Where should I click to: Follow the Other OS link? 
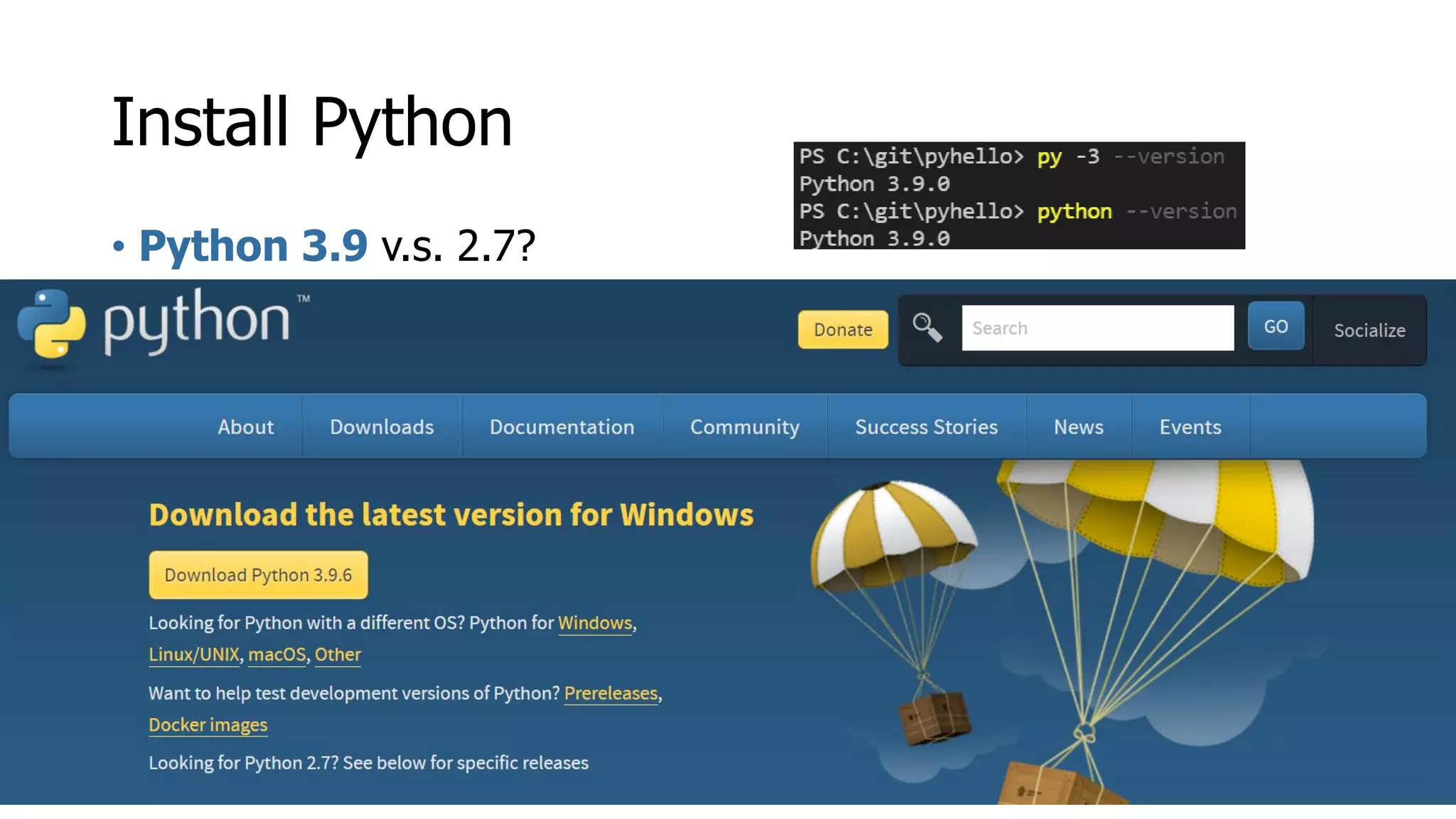click(x=338, y=654)
